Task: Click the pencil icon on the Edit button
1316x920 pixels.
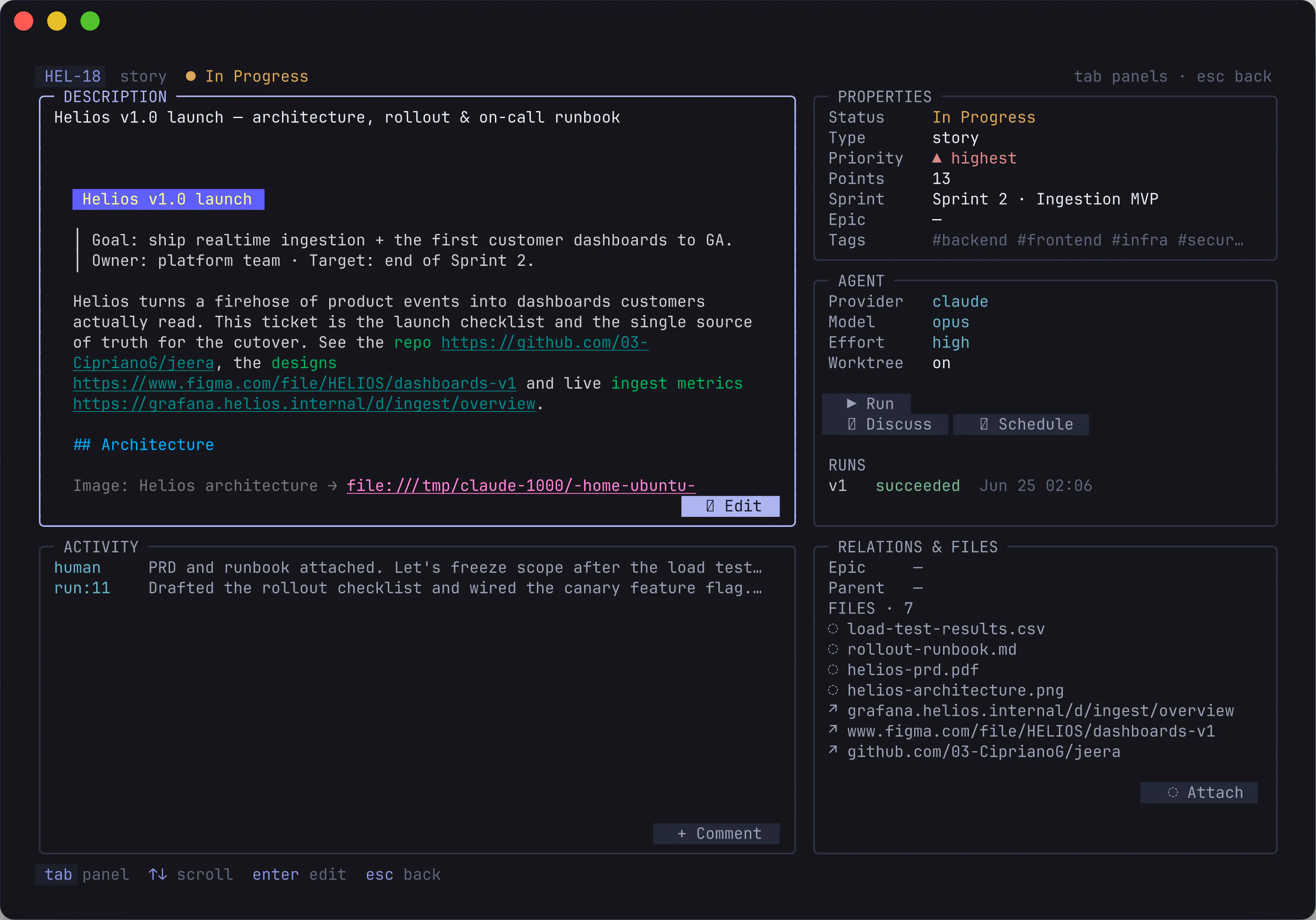Action: (710, 506)
